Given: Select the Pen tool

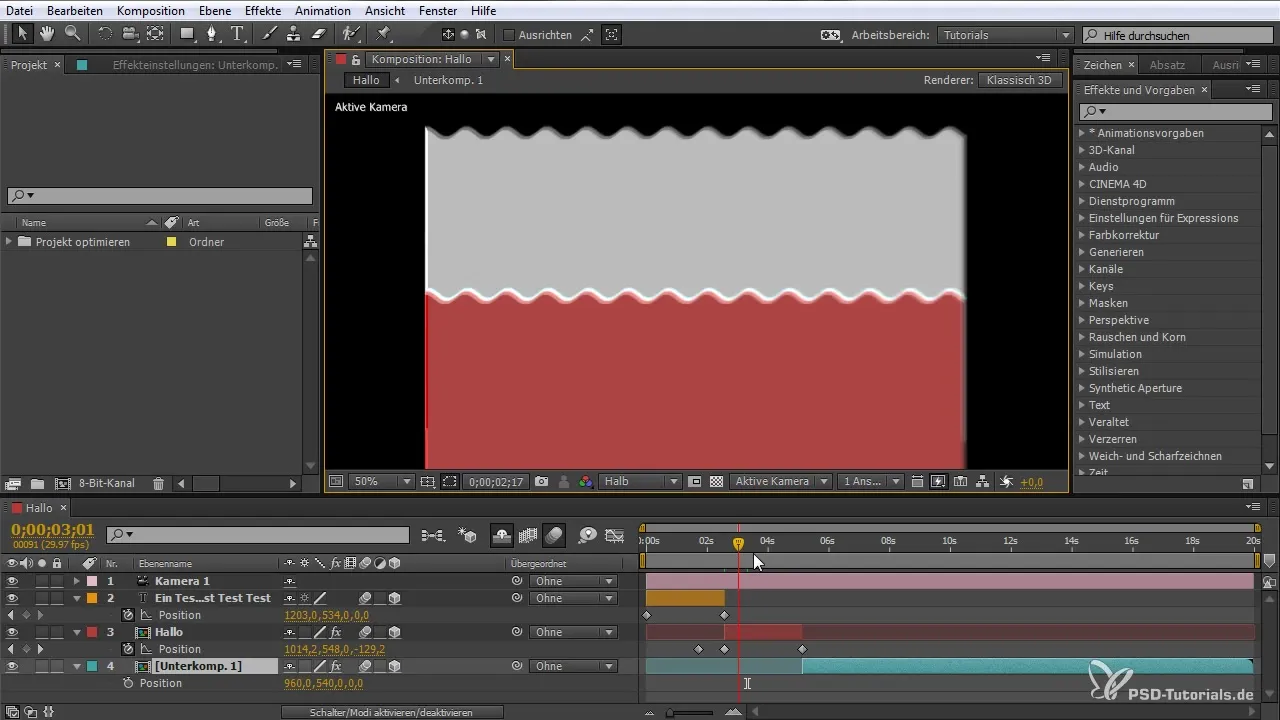Looking at the screenshot, I should [211, 34].
